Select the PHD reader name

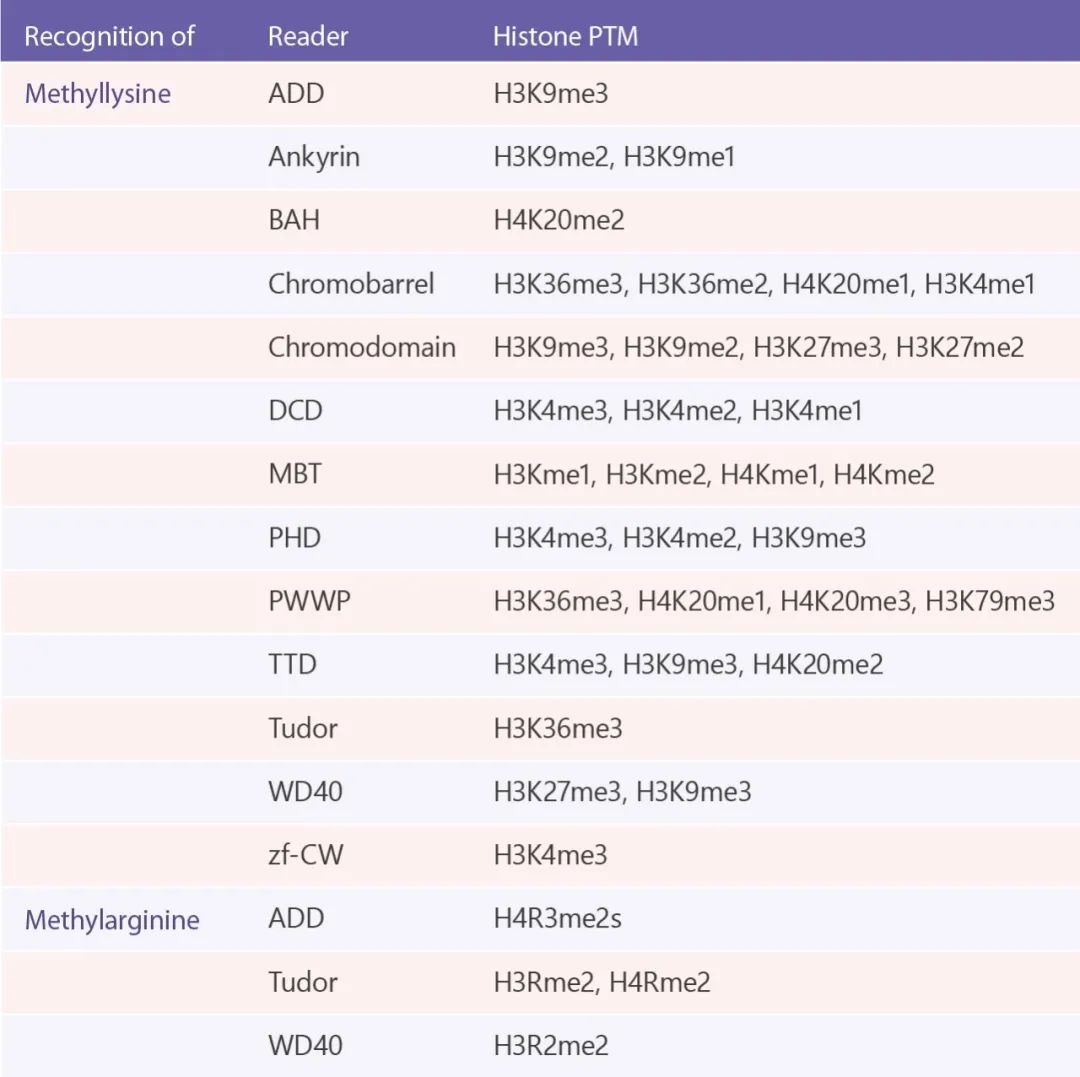(x=294, y=538)
